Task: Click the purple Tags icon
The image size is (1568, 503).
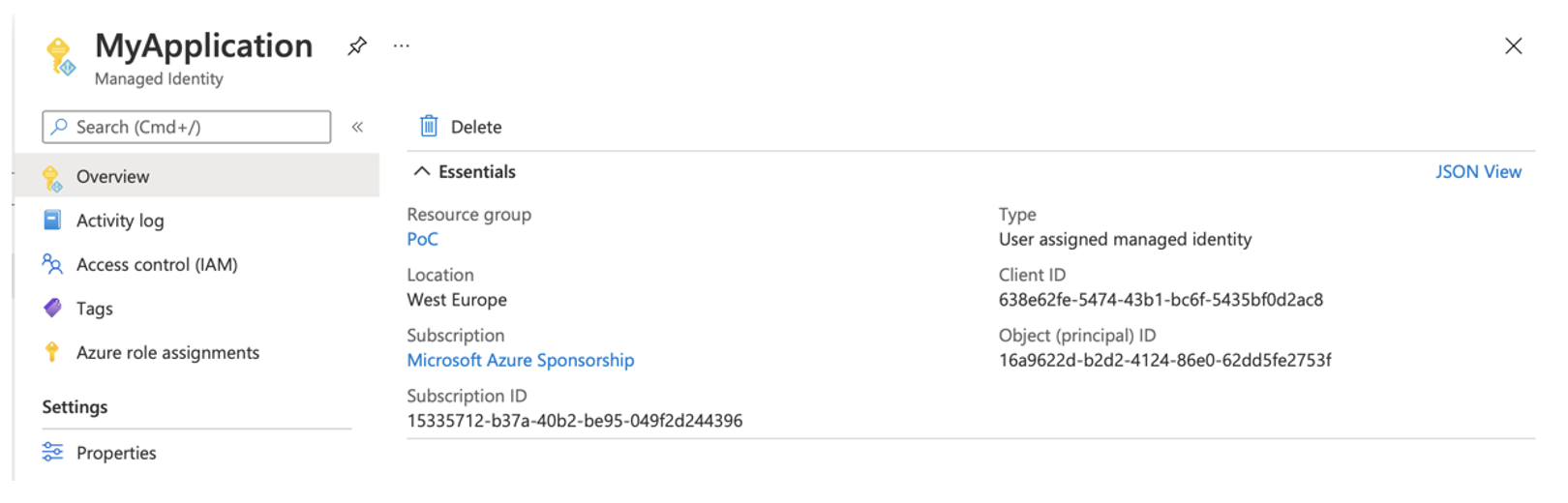Action: click(52, 309)
